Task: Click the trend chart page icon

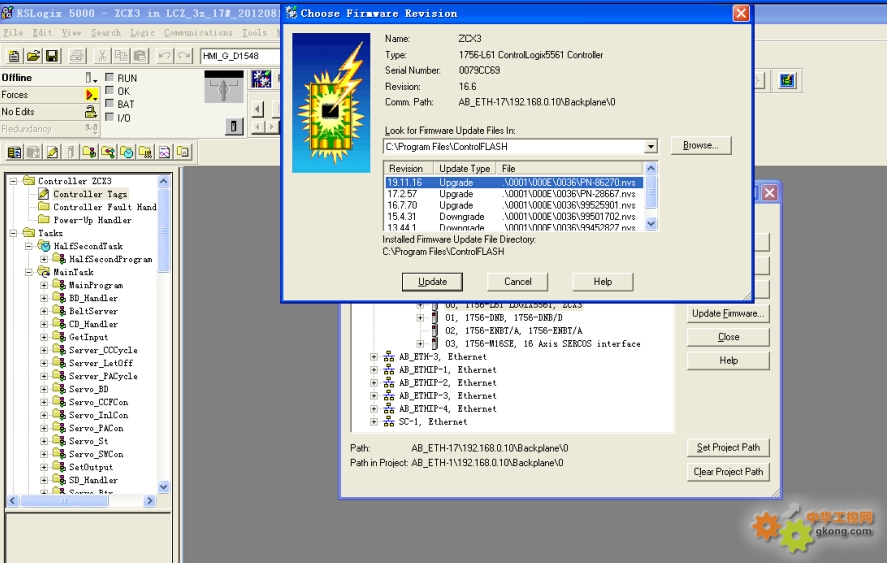Action: pos(164,152)
